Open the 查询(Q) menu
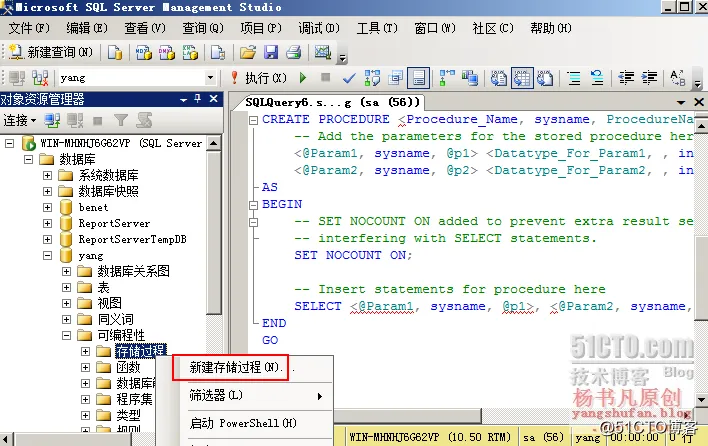The width and height of the screenshot is (708, 446). (x=203, y=28)
